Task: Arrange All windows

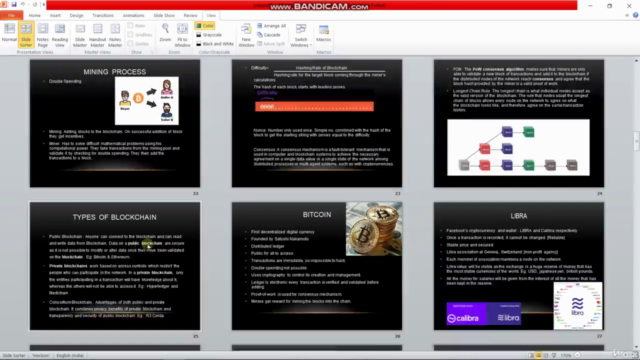Action: 271,26
